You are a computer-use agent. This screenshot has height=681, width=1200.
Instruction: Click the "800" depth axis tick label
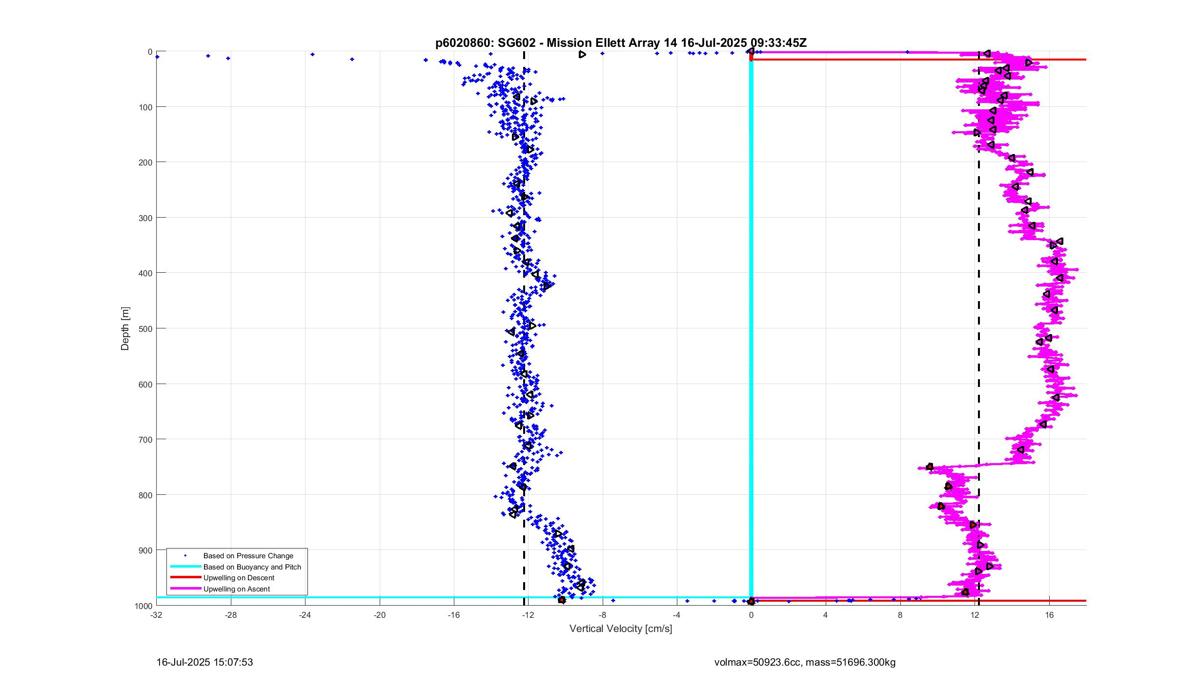[144, 495]
